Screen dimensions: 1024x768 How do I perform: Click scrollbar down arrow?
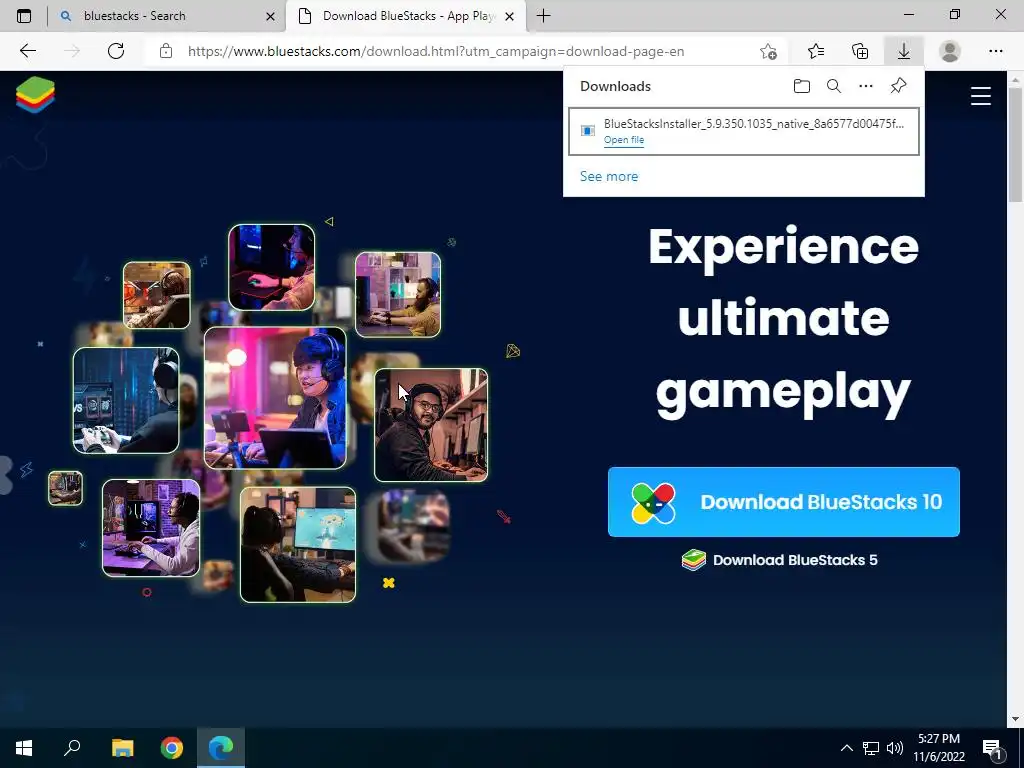(1016, 719)
